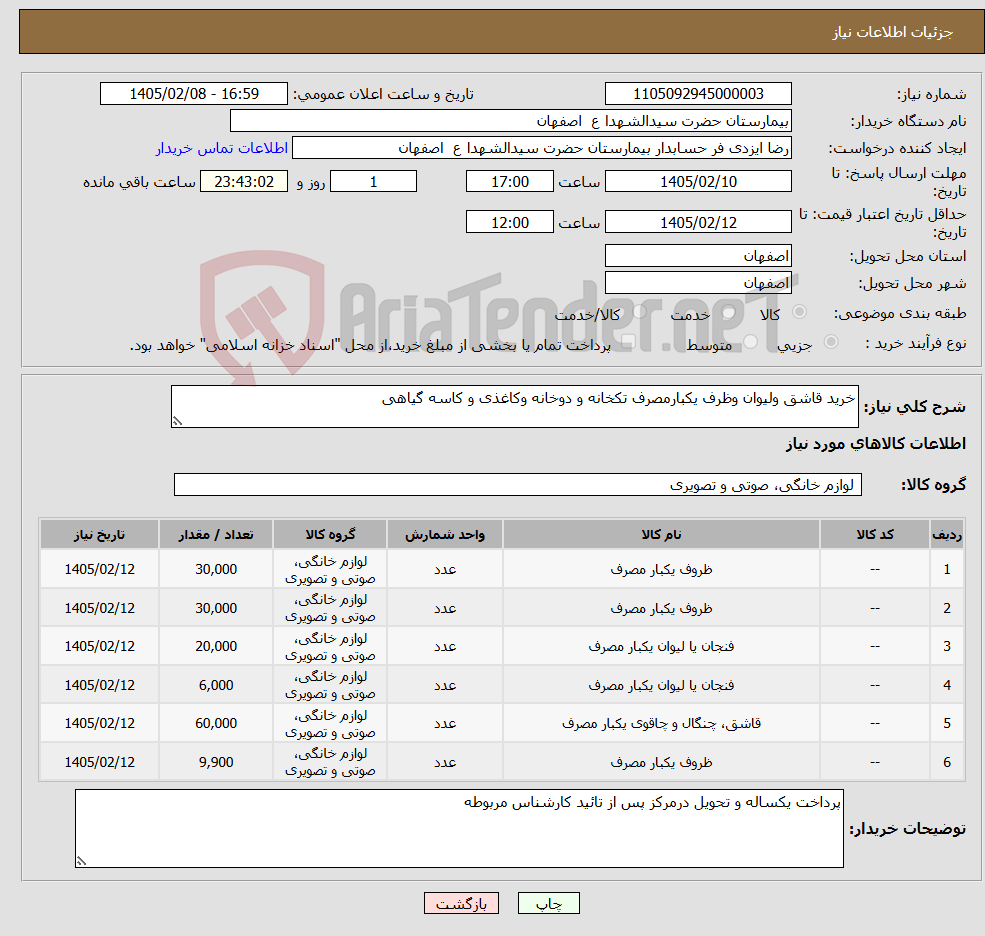Image resolution: width=985 pixels, height=936 pixels.
Task: Click the buyer organization name field
Action: click(511, 121)
